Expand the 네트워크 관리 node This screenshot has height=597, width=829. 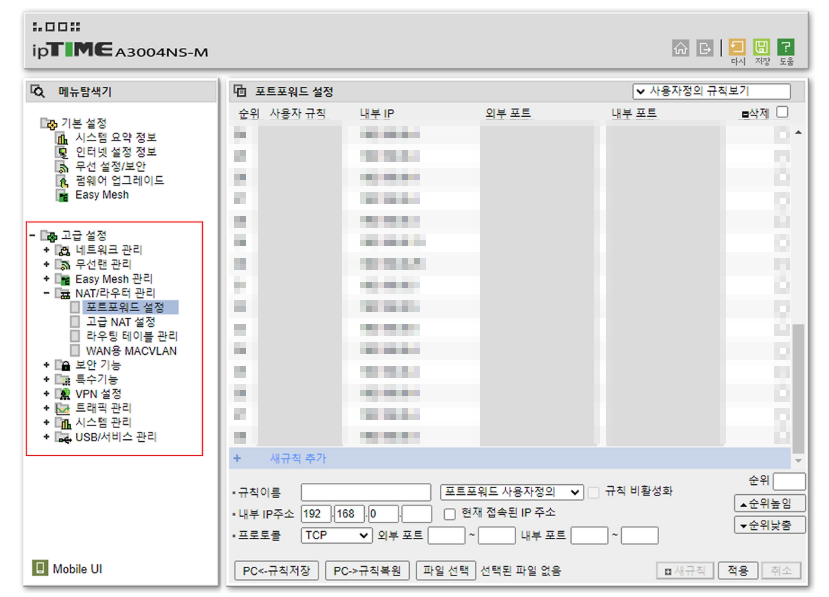47,250
